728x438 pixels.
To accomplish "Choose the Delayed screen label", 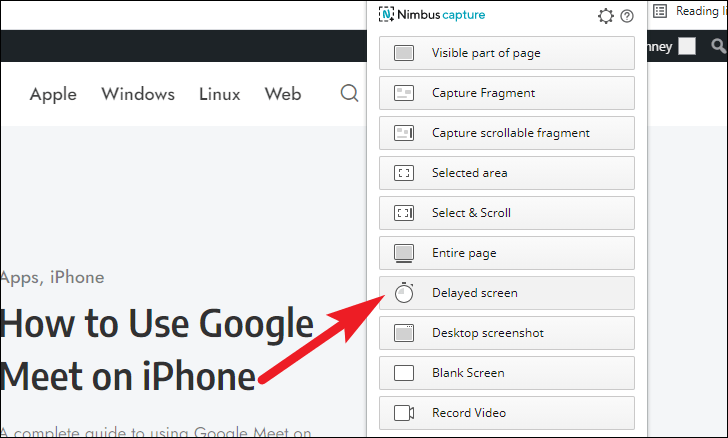I will (474, 293).
